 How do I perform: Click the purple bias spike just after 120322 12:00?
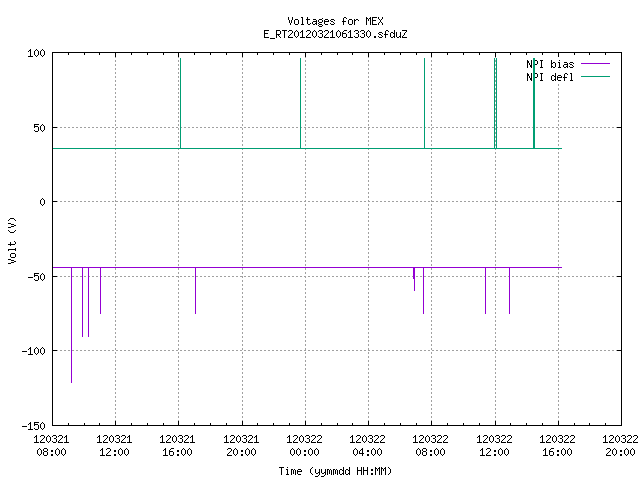click(x=509, y=291)
